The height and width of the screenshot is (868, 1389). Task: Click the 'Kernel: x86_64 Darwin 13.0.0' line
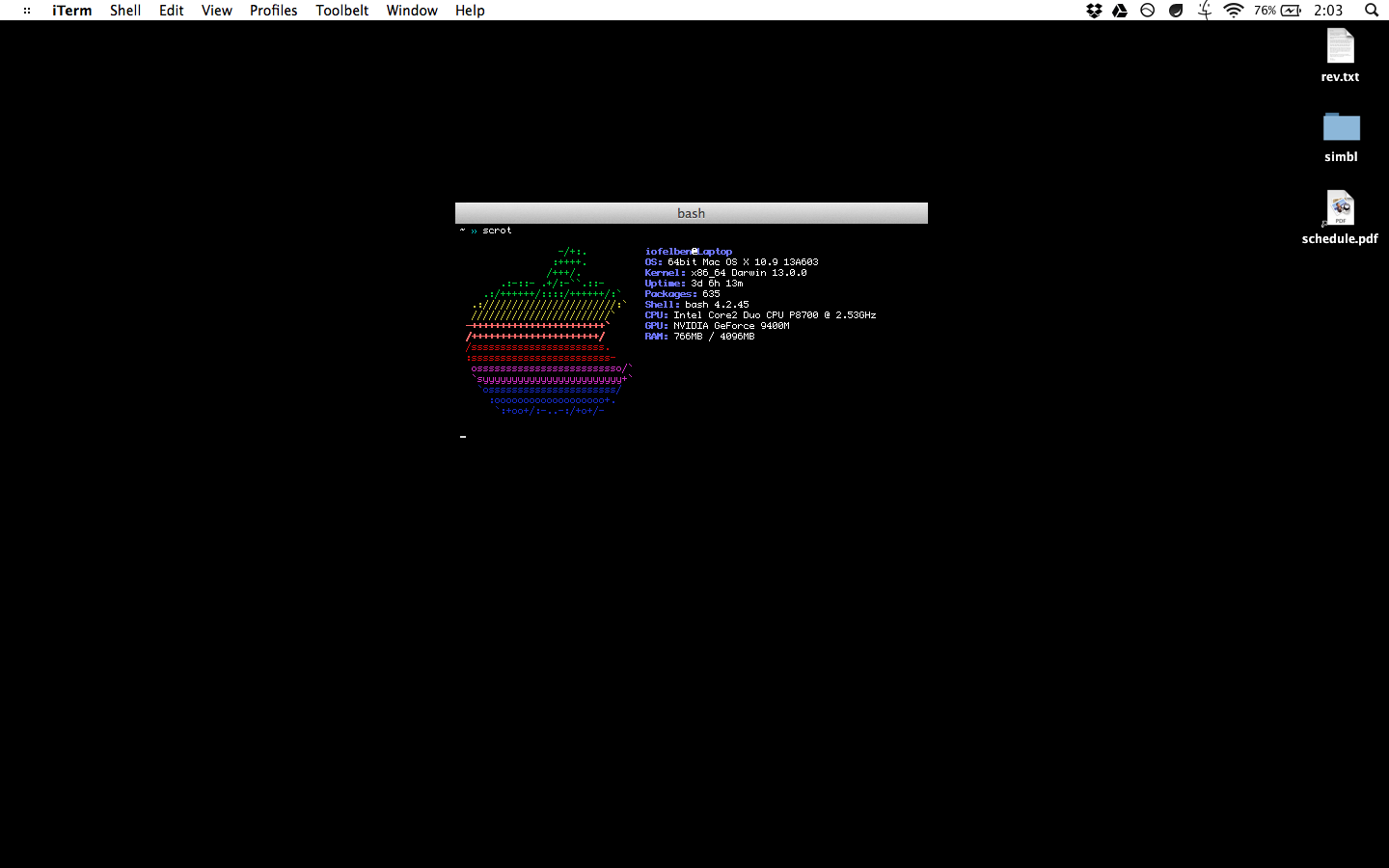tap(726, 273)
